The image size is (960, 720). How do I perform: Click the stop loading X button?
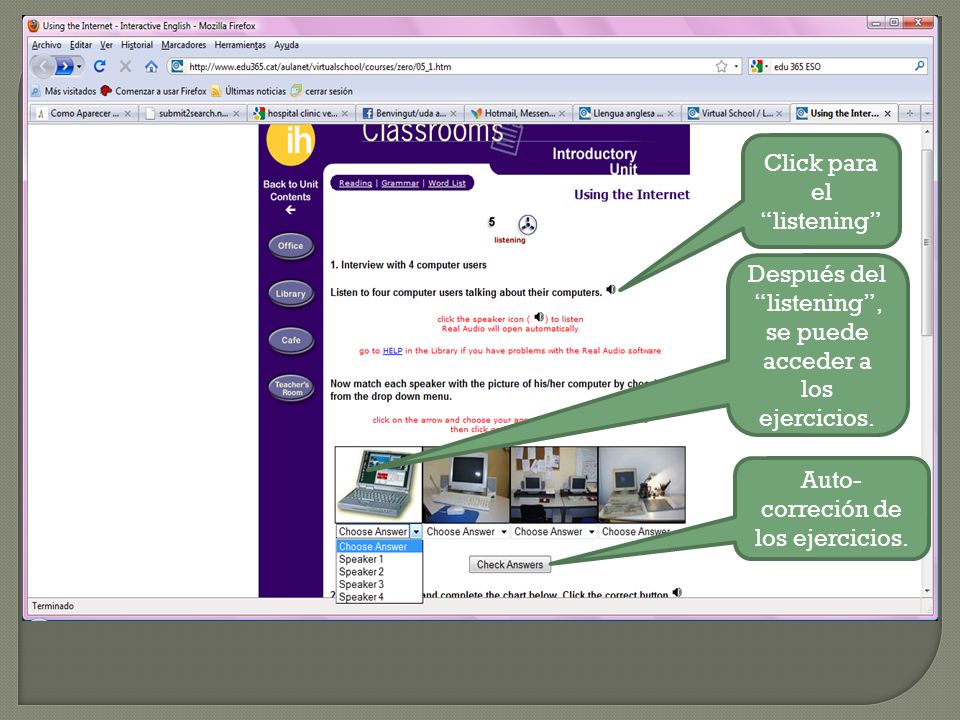click(x=126, y=66)
